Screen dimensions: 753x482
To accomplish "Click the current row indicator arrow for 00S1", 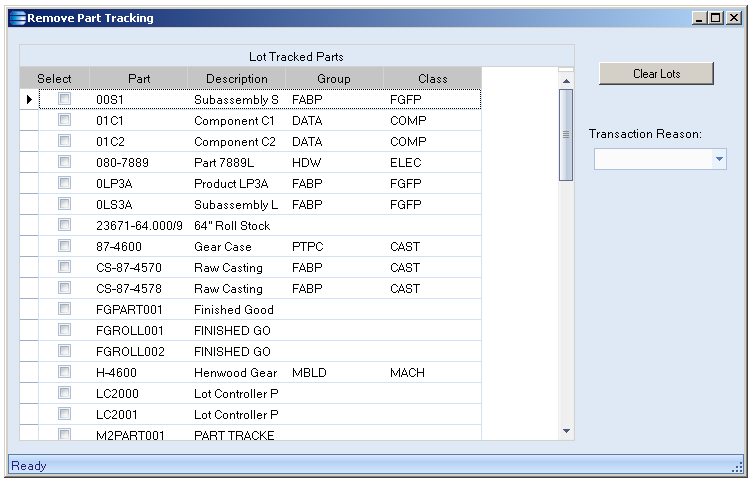I will [x=29, y=99].
